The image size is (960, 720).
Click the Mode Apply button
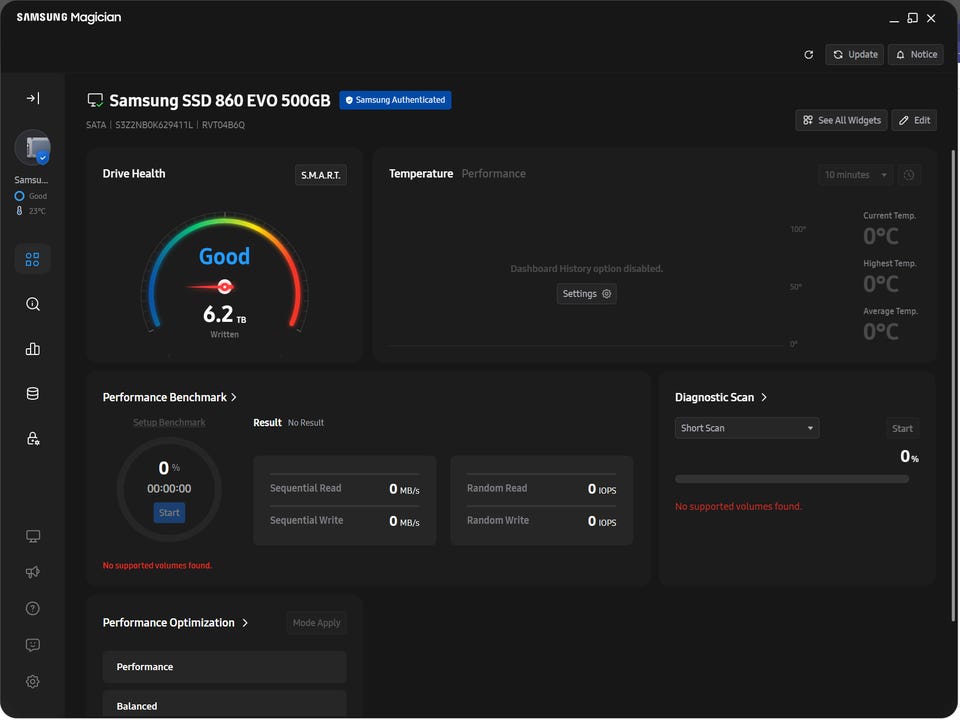(x=317, y=623)
